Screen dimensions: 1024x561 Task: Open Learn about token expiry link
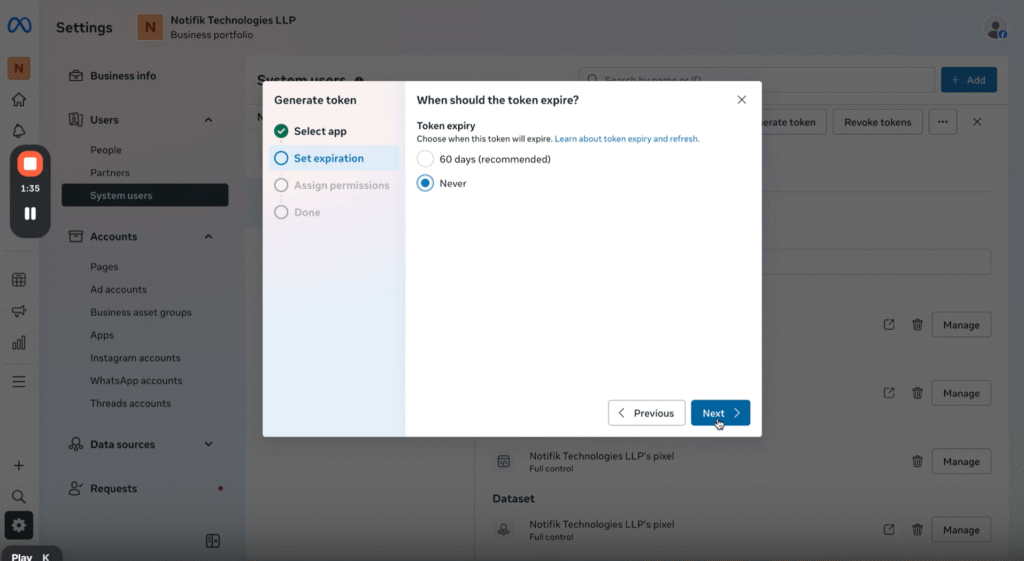(627, 139)
